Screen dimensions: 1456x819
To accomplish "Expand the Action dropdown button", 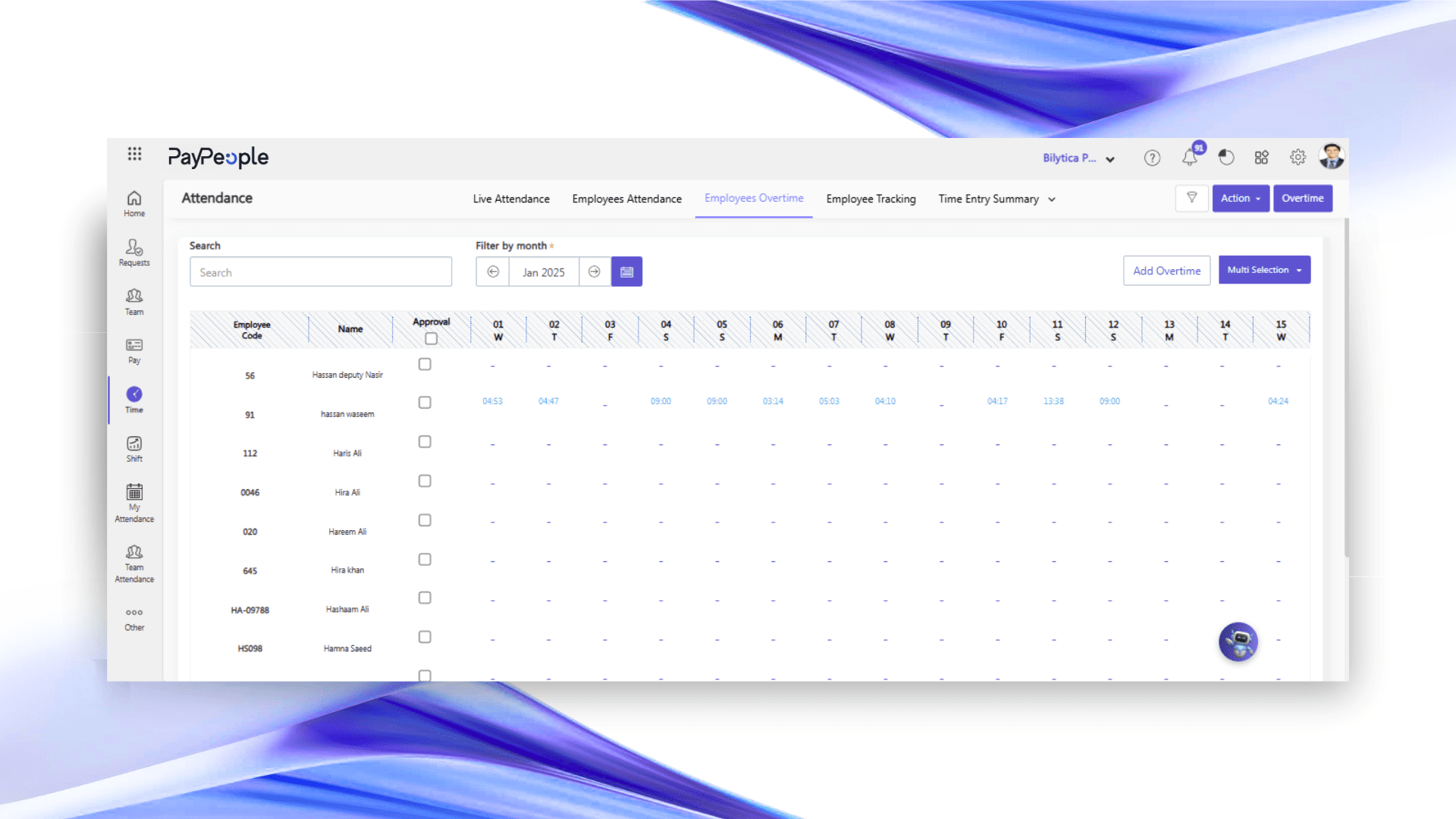I will tap(1240, 198).
